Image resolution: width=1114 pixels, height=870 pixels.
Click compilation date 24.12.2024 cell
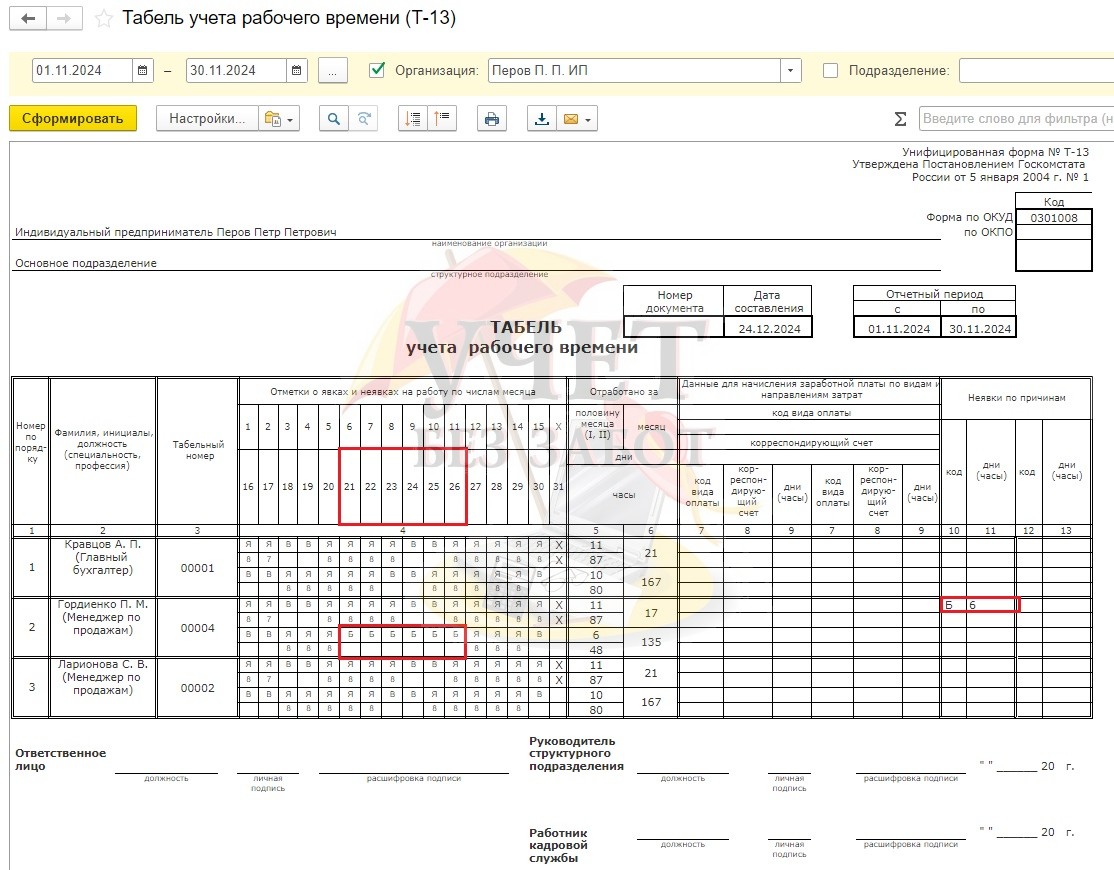pos(768,329)
